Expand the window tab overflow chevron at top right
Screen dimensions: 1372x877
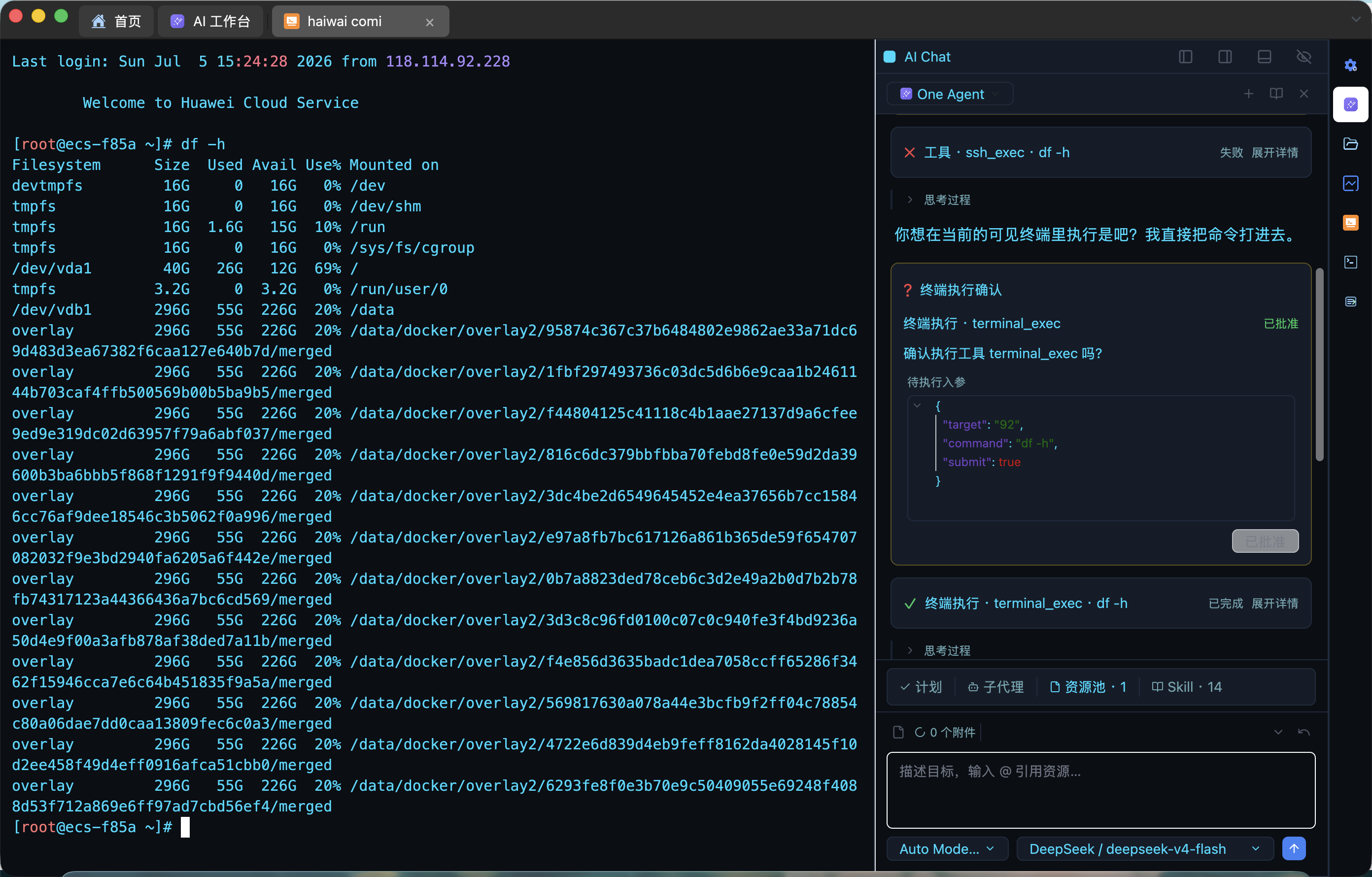[x=1355, y=19]
